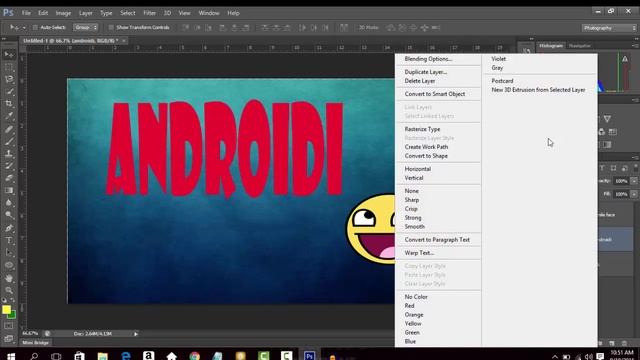Toggle Quick Mask mode icon
The image size is (640, 360).
pyautogui.click(x=9, y=326)
